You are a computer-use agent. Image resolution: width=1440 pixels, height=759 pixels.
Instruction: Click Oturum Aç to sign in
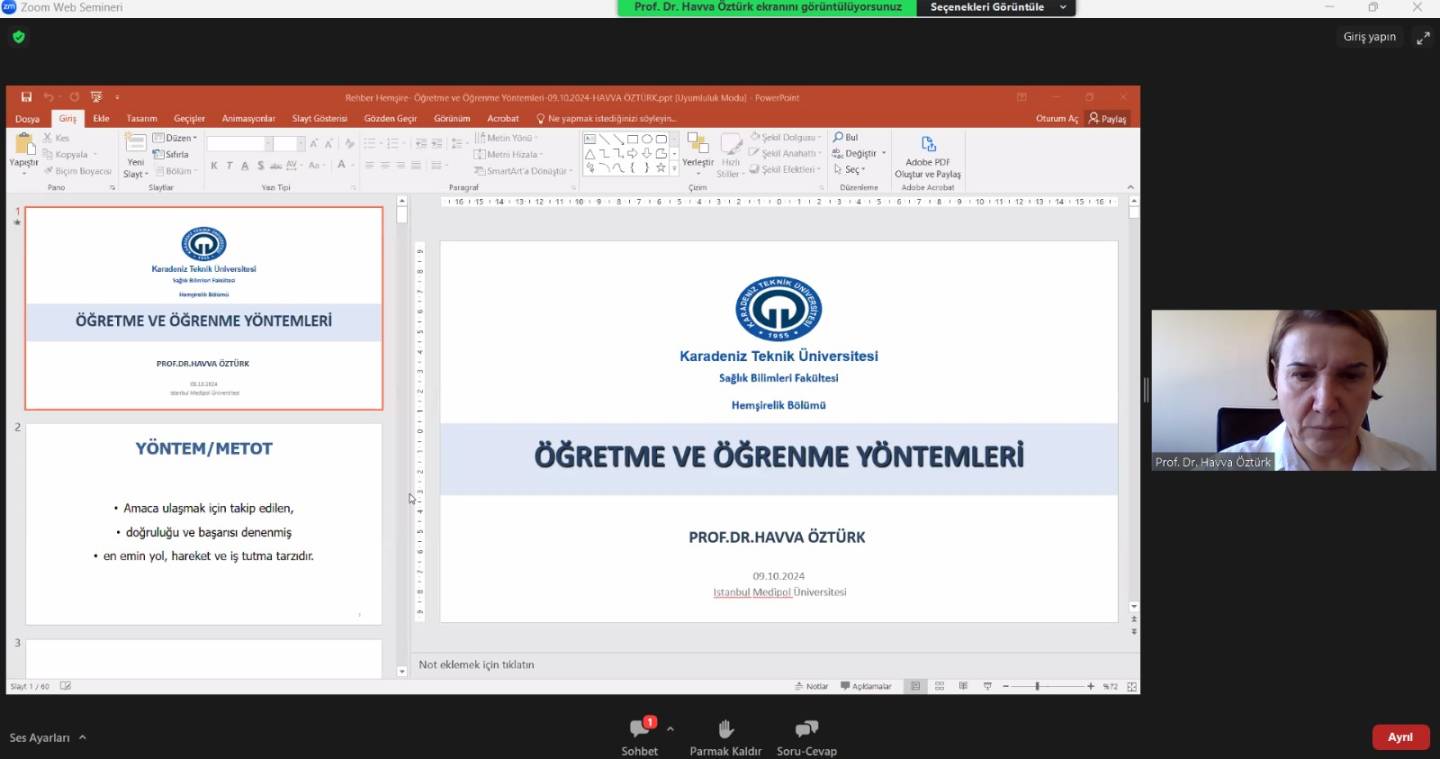1057,119
